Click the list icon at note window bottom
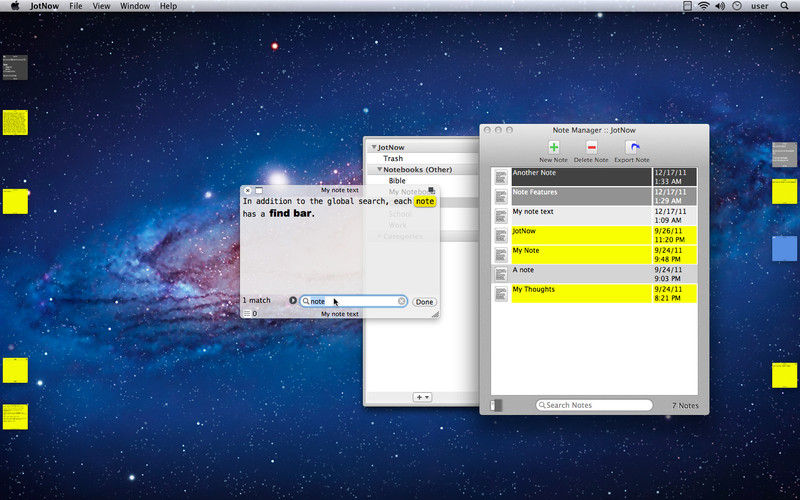The width and height of the screenshot is (800, 500). pyautogui.click(x=247, y=314)
